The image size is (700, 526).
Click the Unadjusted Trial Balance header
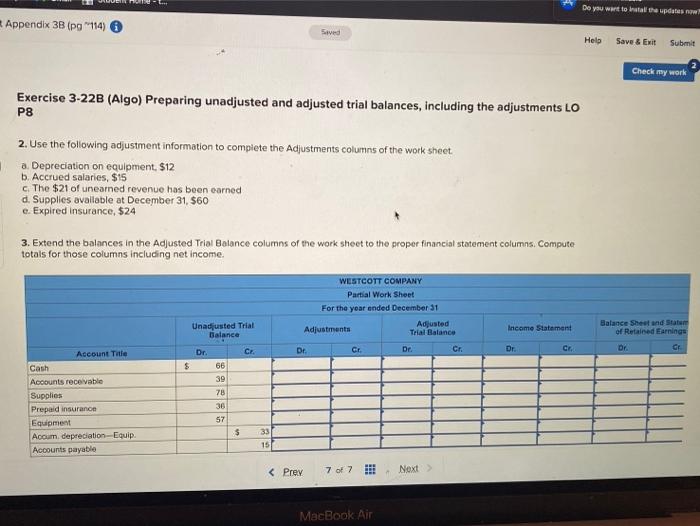click(x=223, y=330)
